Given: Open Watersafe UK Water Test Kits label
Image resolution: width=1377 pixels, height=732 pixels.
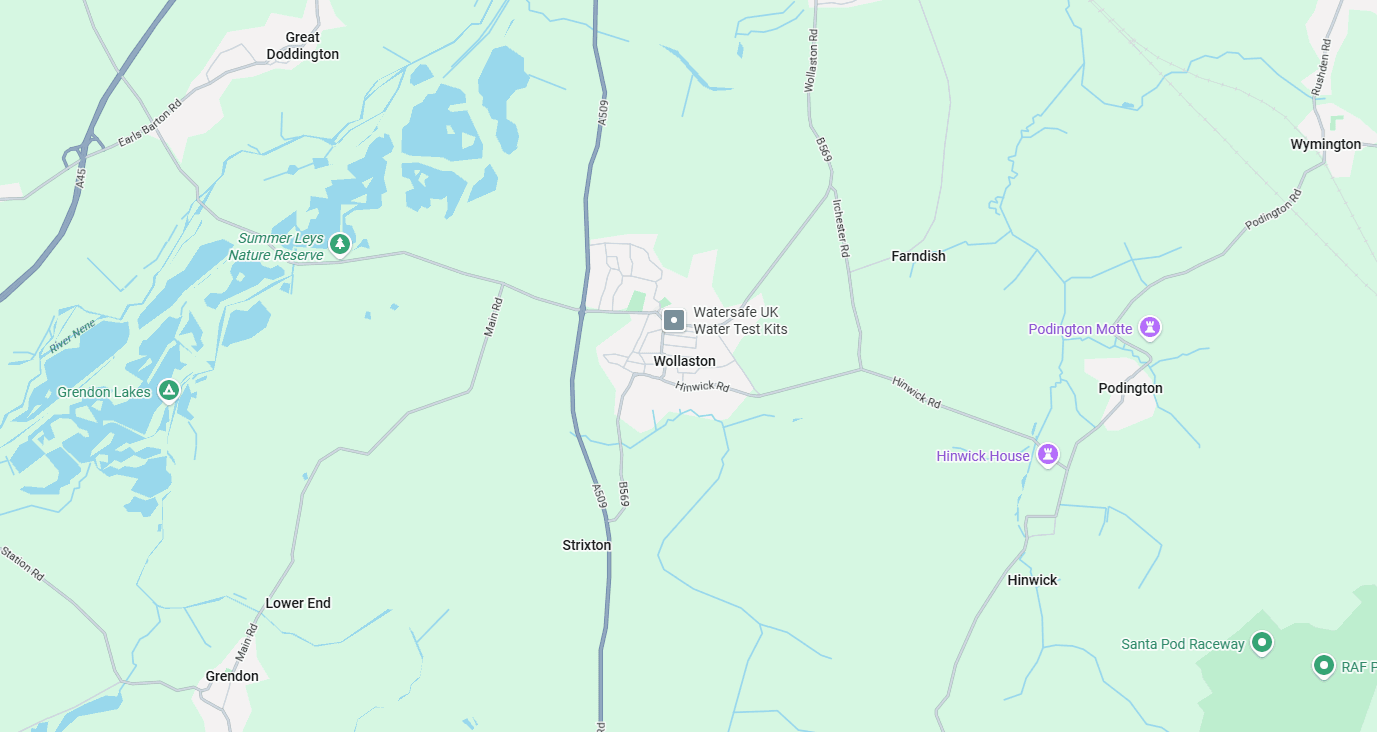Looking at the screenshot, I should click(x=740, y=320).
